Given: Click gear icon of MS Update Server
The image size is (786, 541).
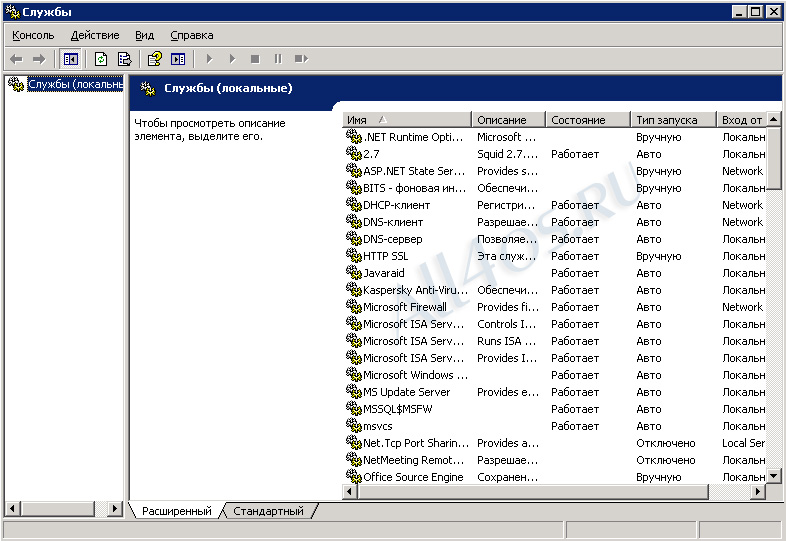Looking at the screenshot, I should tap(353, 392).
